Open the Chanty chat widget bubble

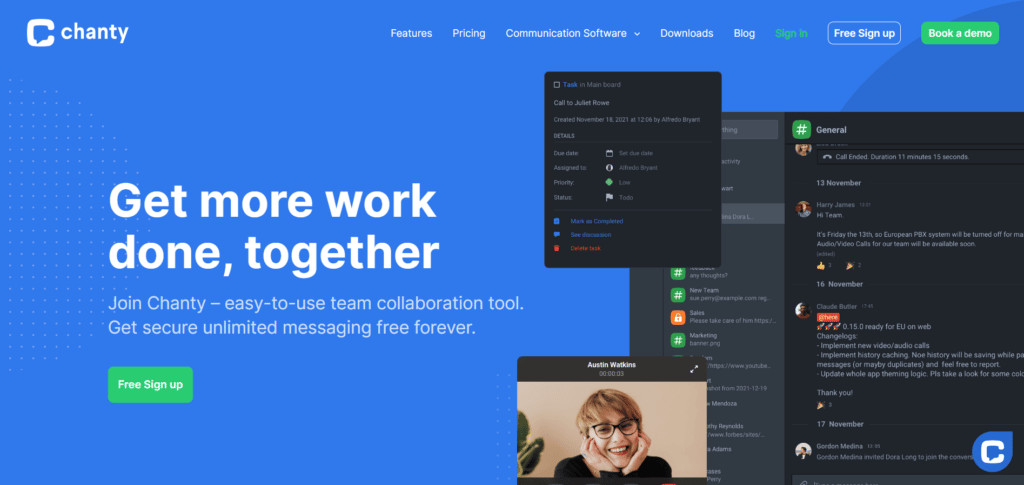992,452
